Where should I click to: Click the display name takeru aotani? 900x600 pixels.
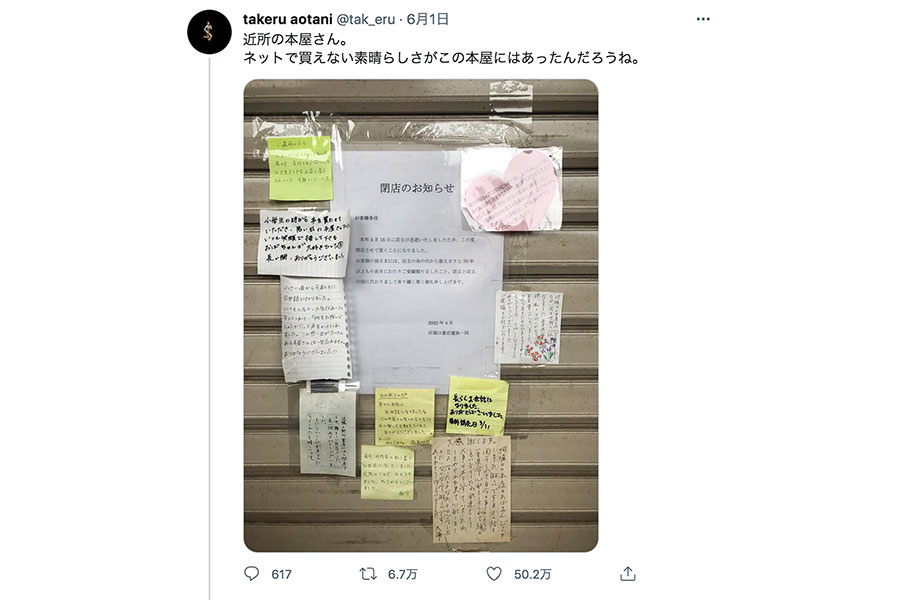pyautogui.click(x=288, y=19)
